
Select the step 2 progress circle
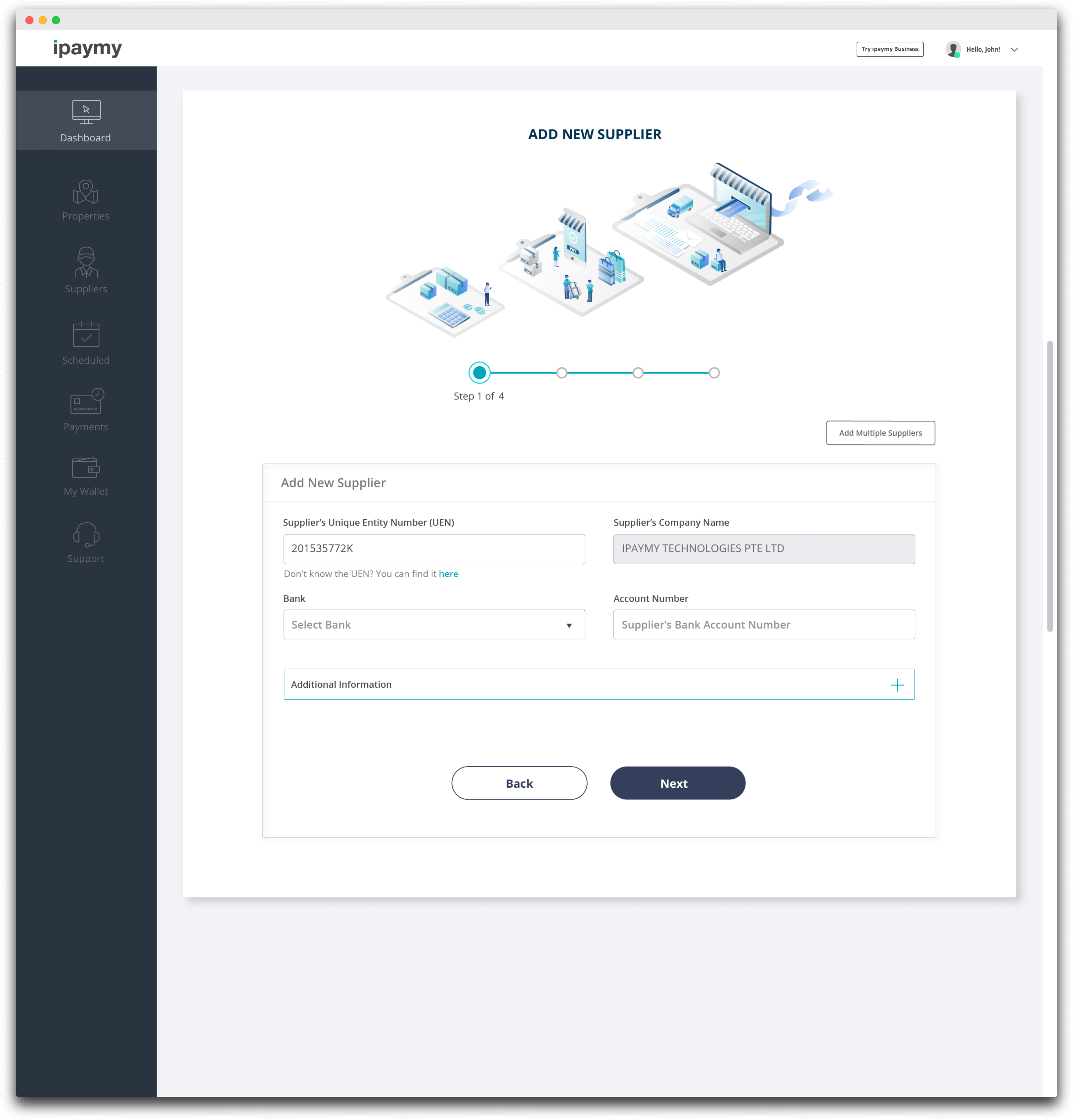[x=562, y=373]
